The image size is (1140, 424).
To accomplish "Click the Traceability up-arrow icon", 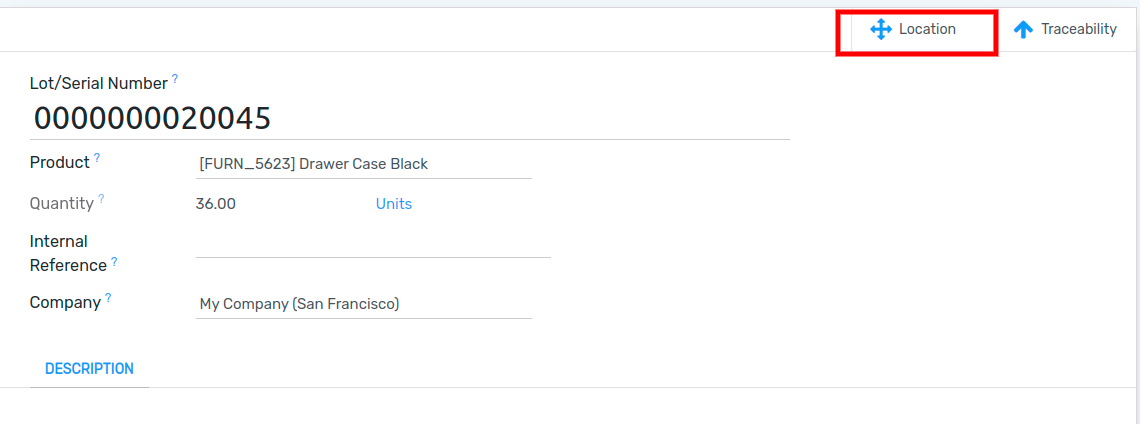I will pos(1023,30).
